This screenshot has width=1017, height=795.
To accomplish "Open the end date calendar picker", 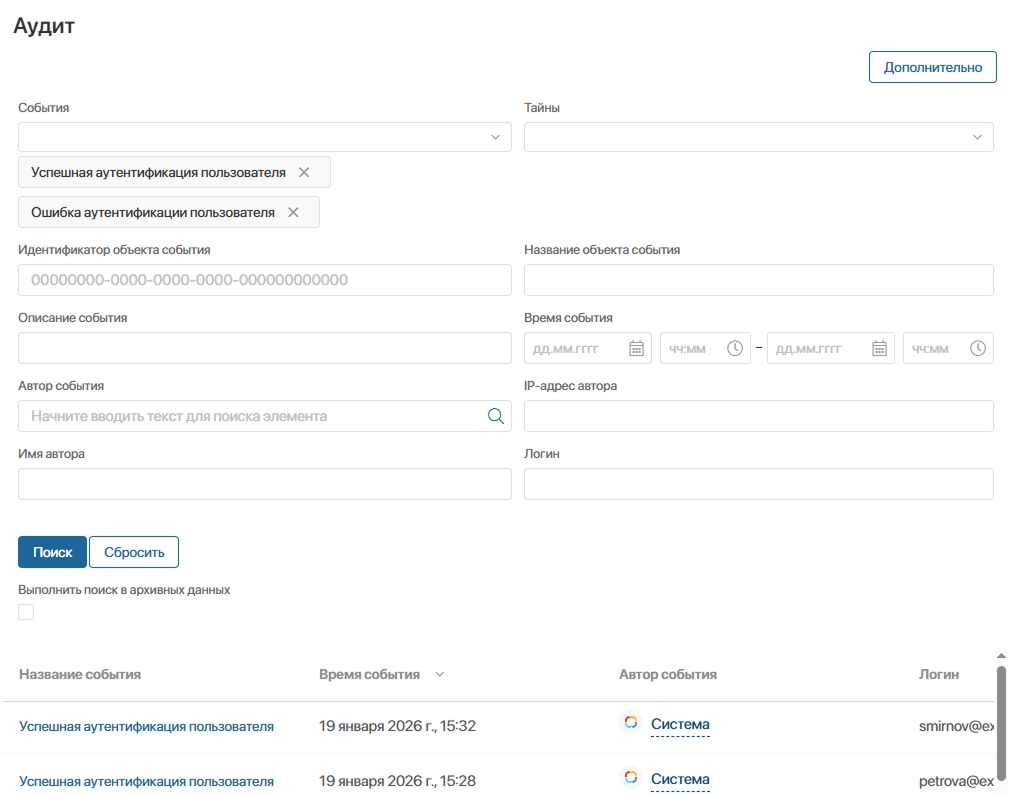I will [879, 348].
